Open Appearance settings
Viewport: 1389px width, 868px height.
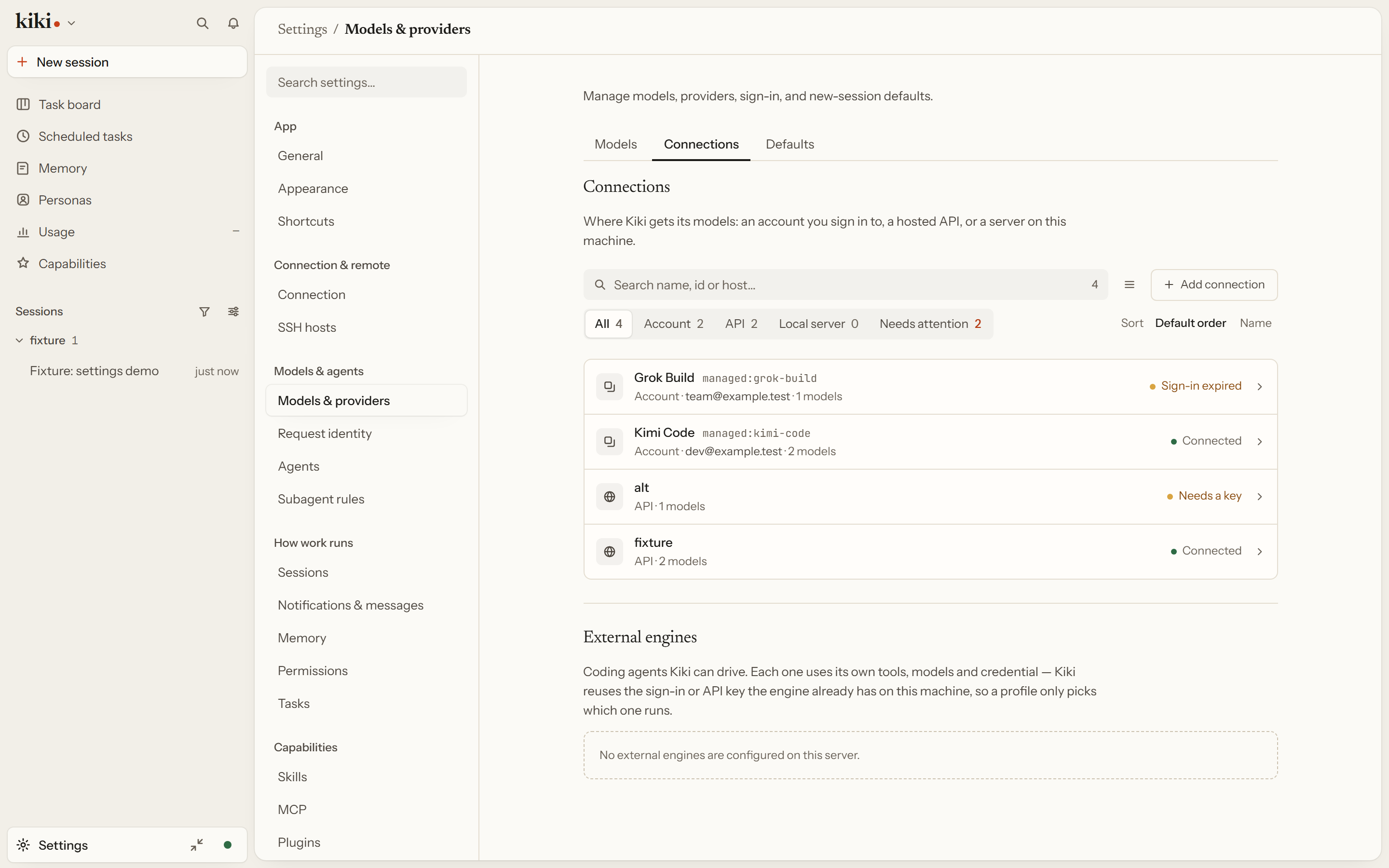[366, 188]
